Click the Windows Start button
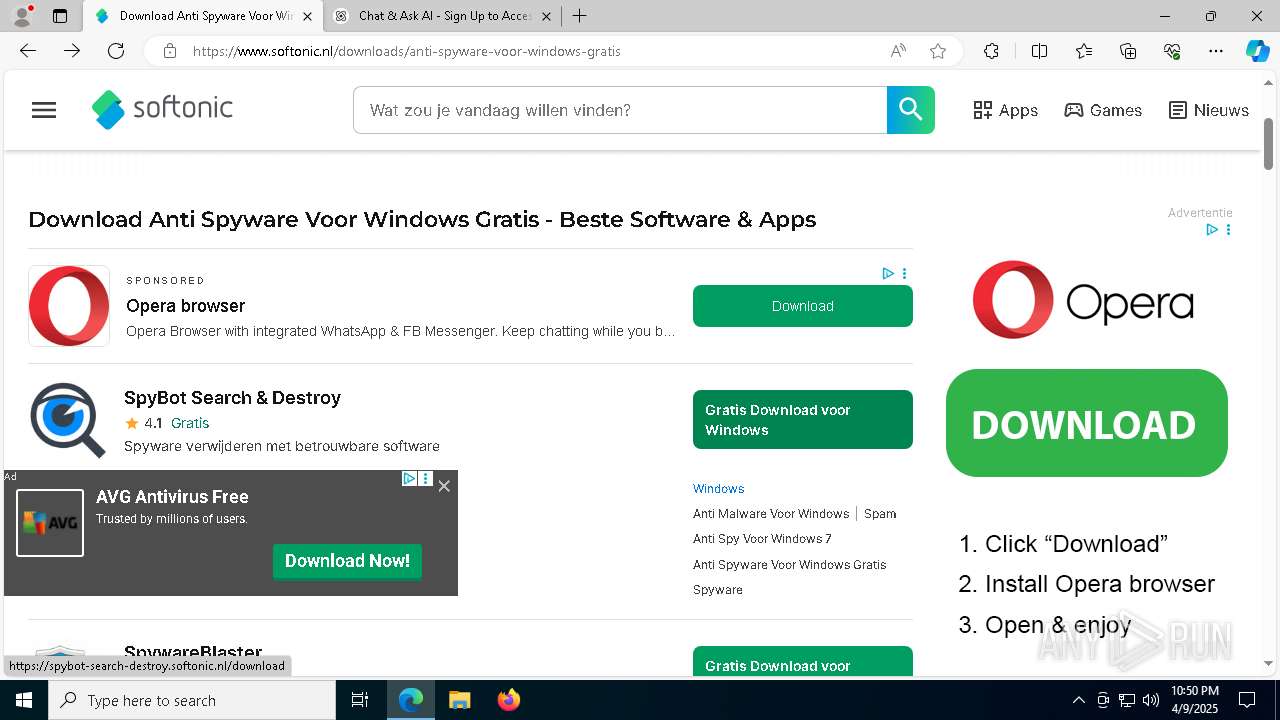 point(24,700)
